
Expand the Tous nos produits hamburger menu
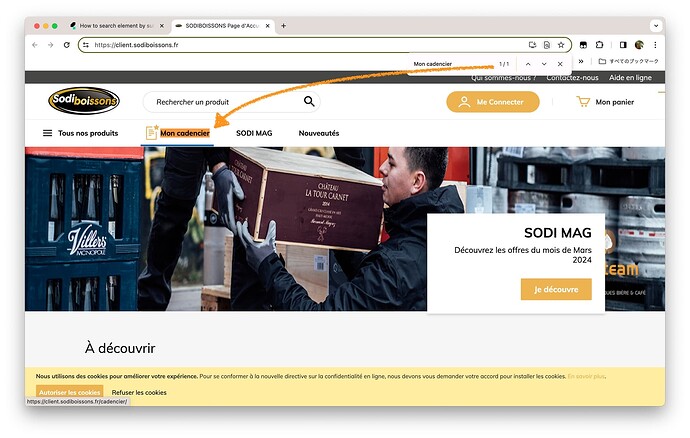coord(47,133)
